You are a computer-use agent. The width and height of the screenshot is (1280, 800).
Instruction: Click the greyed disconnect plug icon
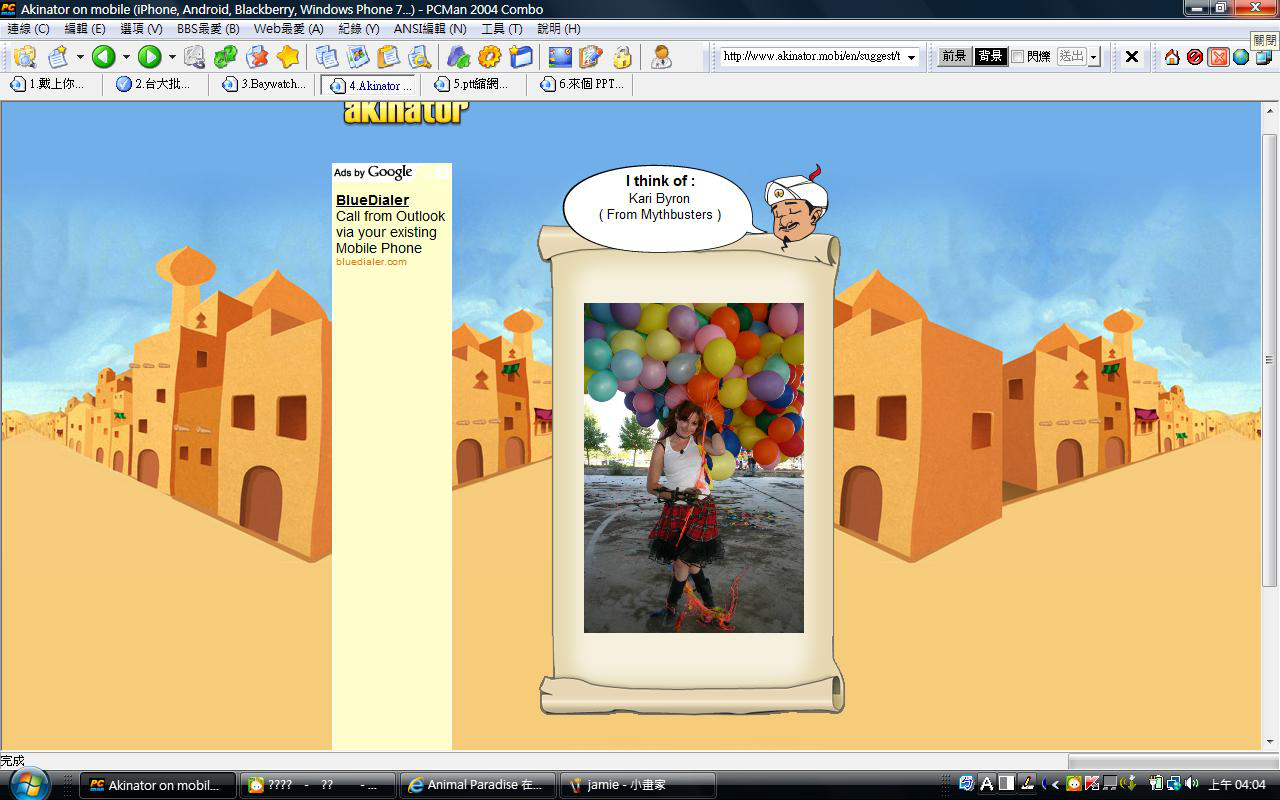pyautogui.click(x=194, y=56)
